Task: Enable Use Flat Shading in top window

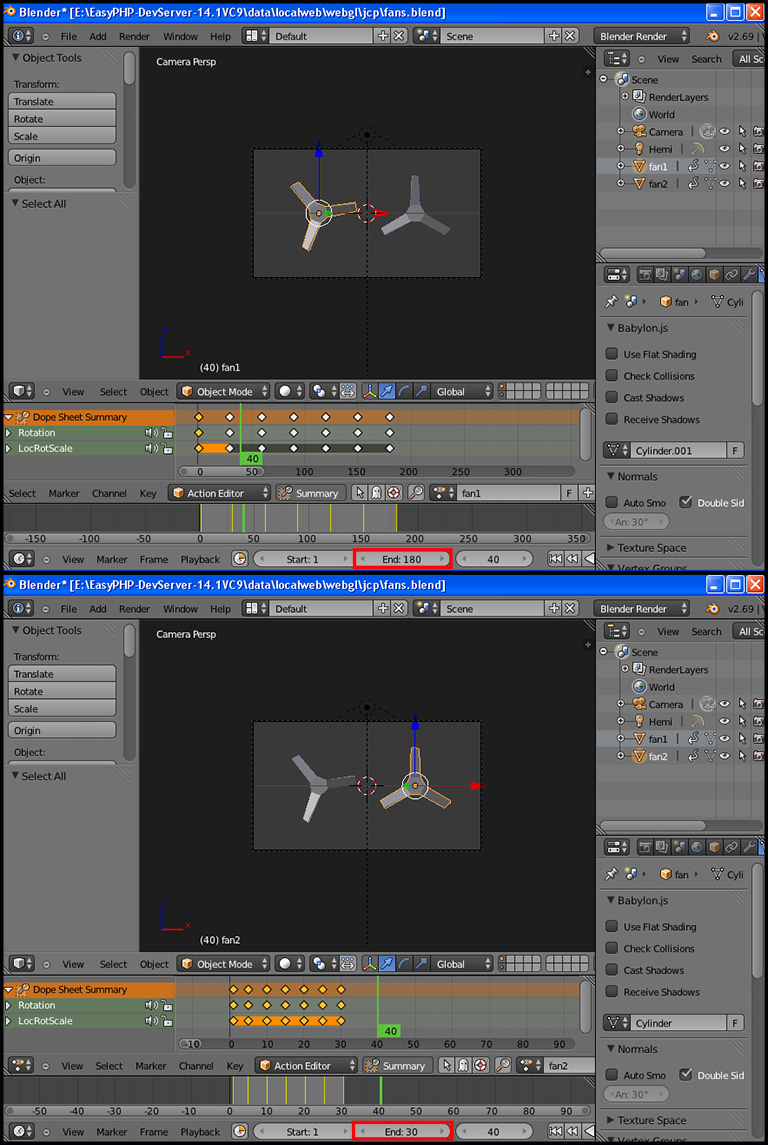Action: point(612,354)
